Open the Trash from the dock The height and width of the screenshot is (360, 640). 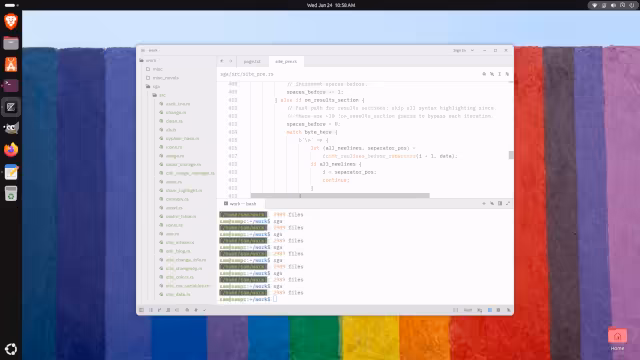[11, 193]
